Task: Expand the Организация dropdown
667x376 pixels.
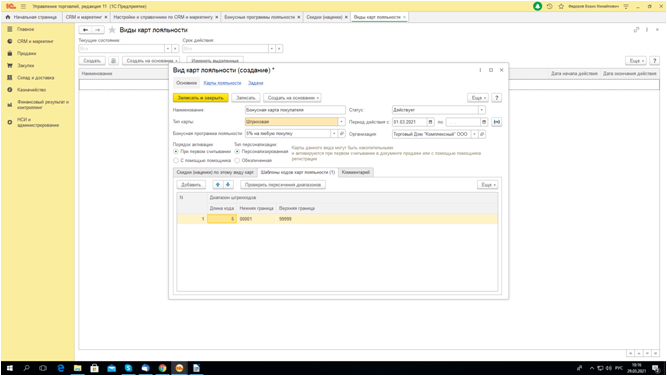Action: pyautogui.click(x=475, y=134)
